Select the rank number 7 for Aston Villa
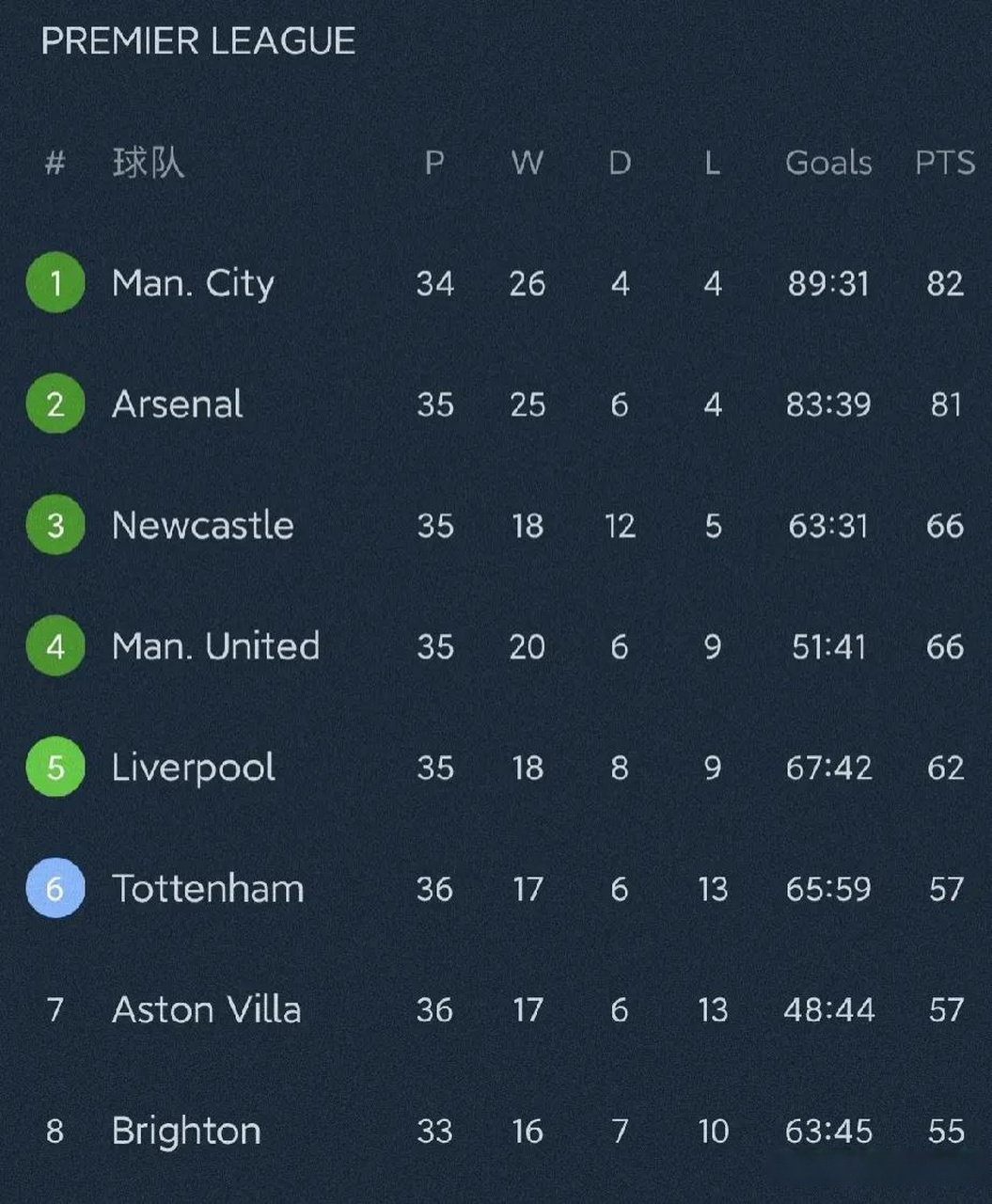 (x=55, y=1009)
